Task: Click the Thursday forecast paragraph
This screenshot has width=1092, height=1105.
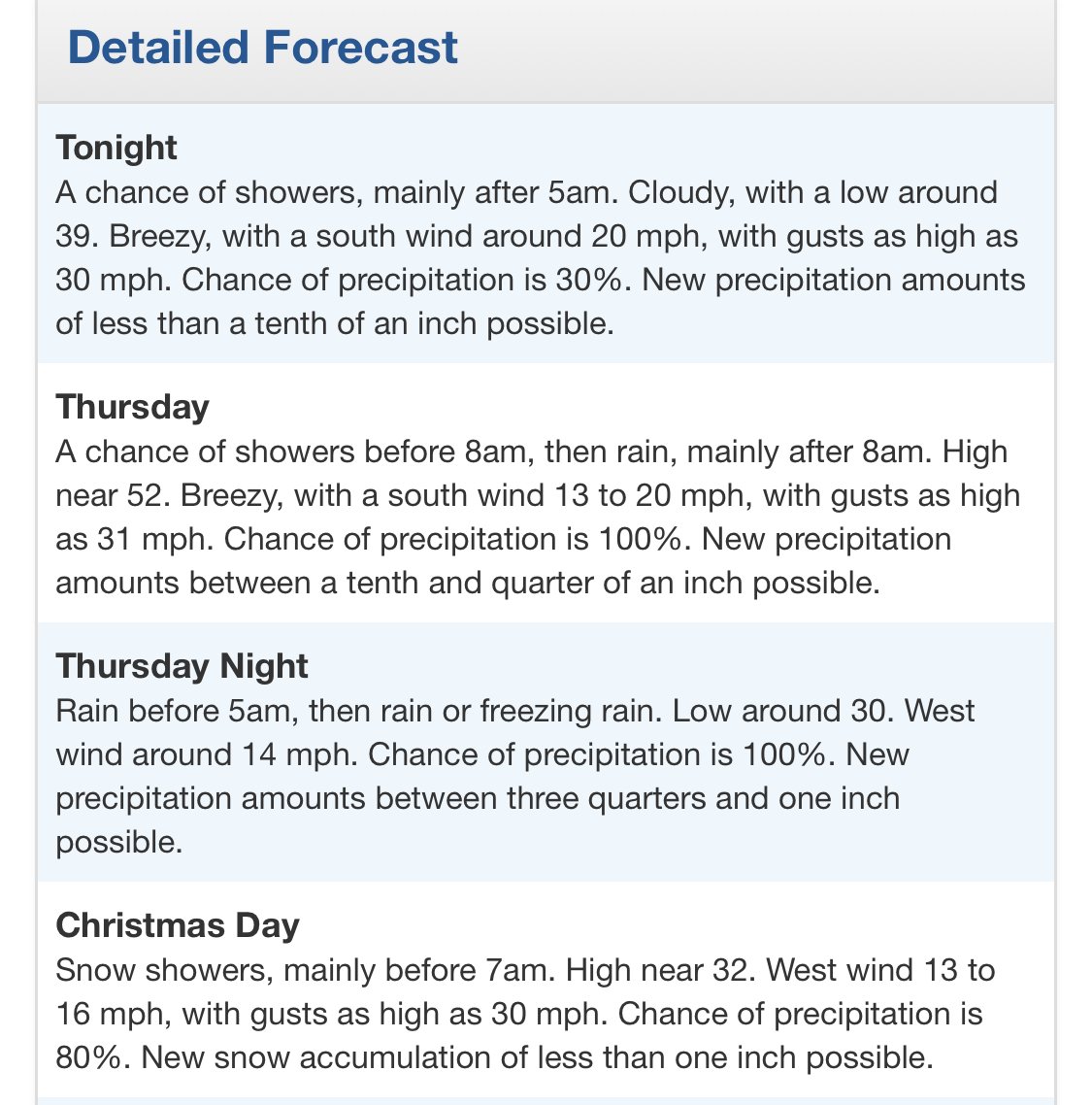Action: click(539, 518)
